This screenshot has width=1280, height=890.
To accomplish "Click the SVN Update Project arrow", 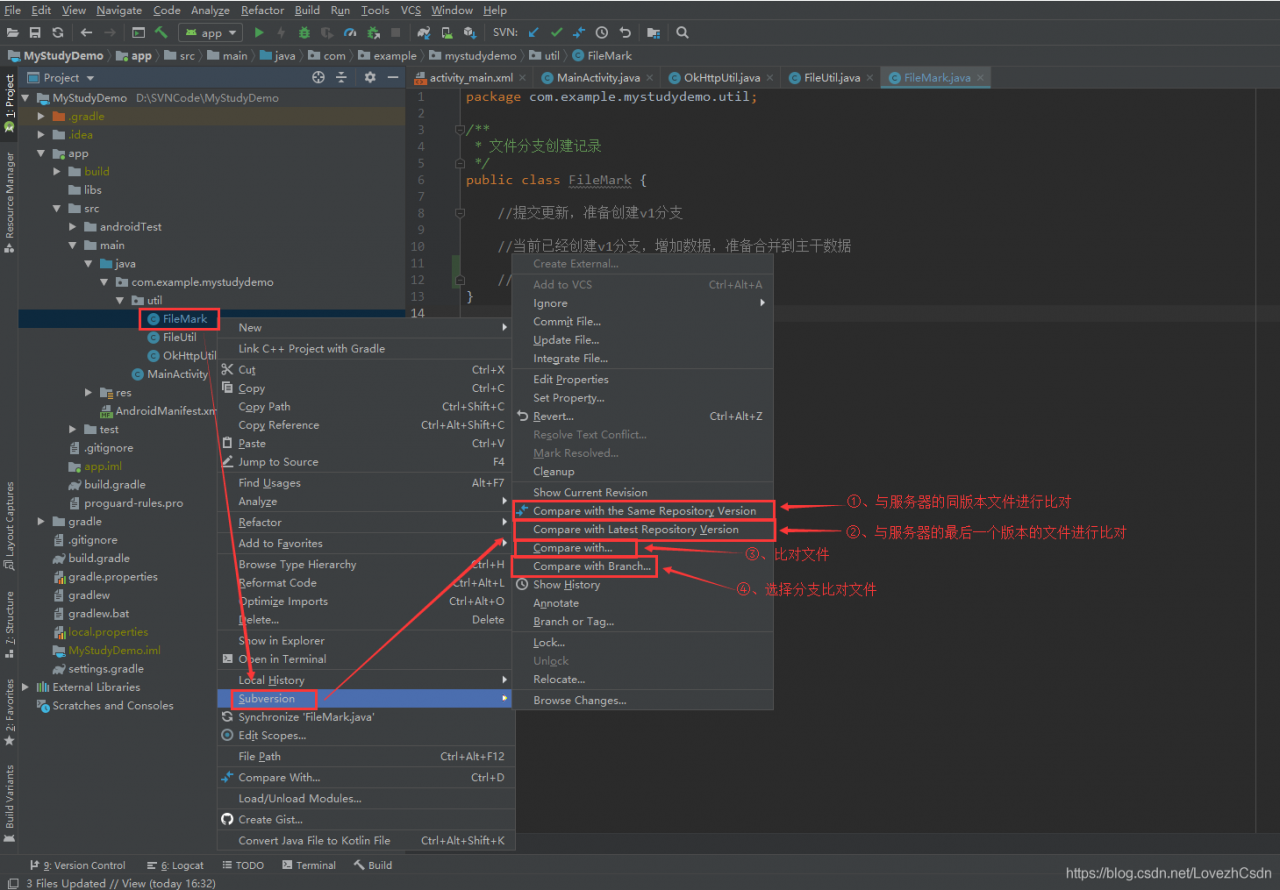I will (534, 33).
